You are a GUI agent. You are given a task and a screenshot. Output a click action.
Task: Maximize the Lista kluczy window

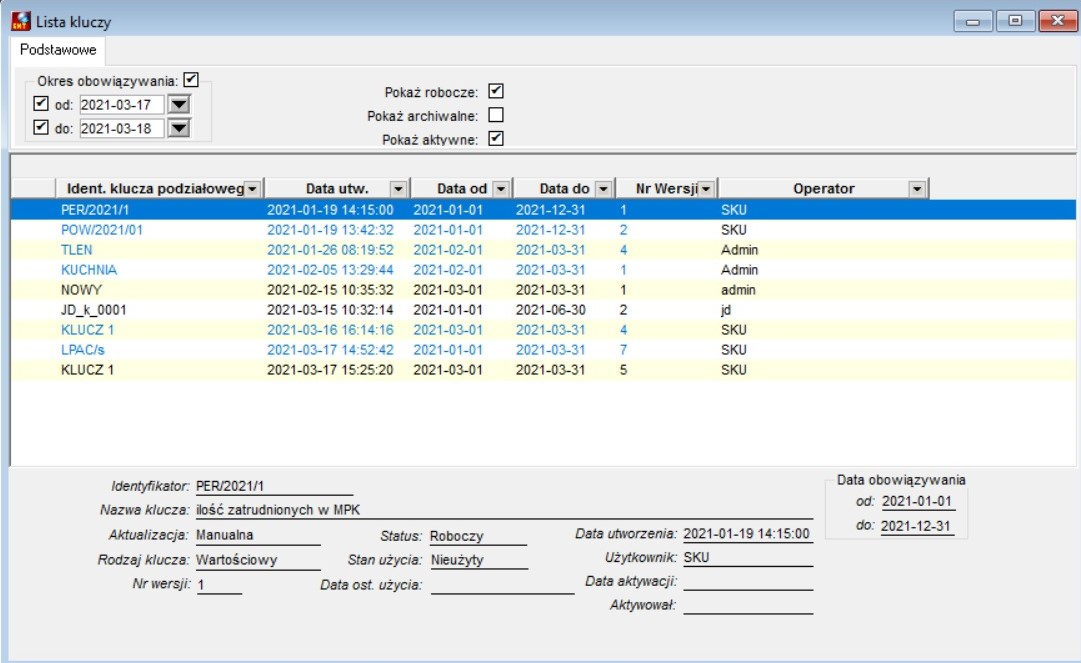click(1015, 21)
